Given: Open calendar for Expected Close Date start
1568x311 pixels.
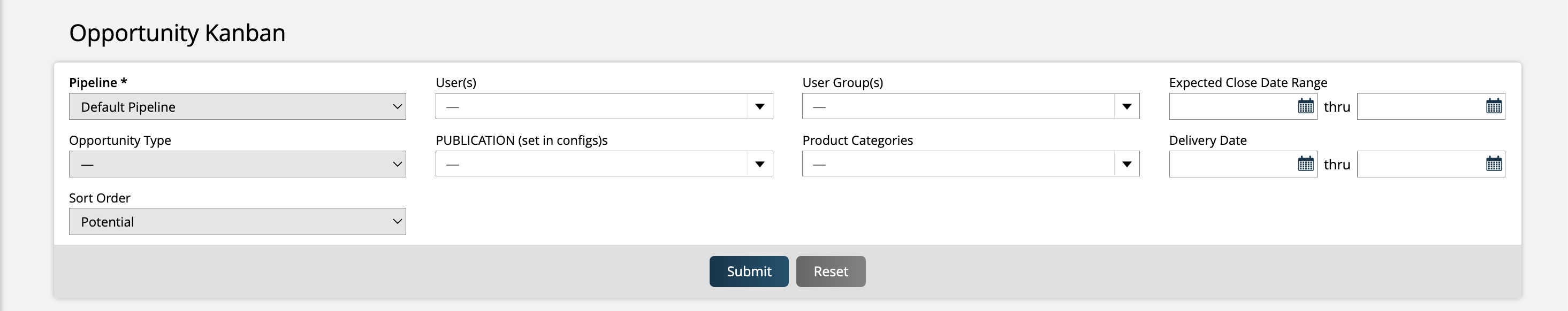Looking at the screenshot, I should [x=1306, y=106].
